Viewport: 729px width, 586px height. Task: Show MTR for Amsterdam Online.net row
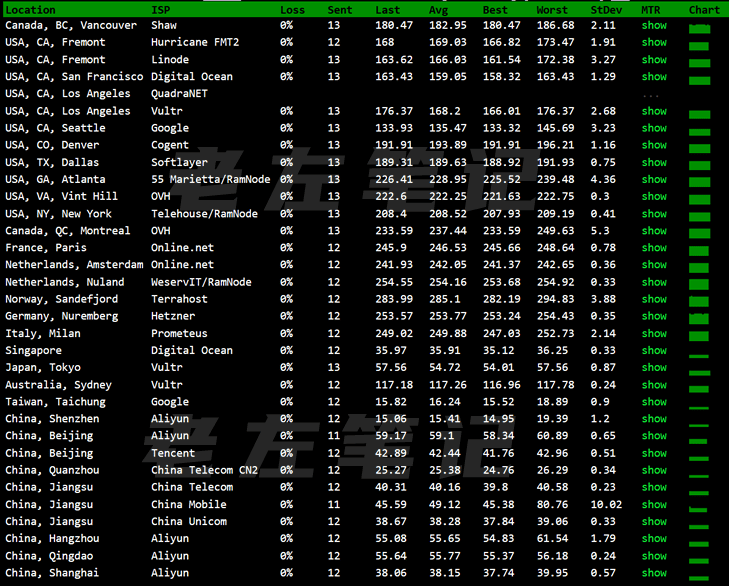pos(654,265)
